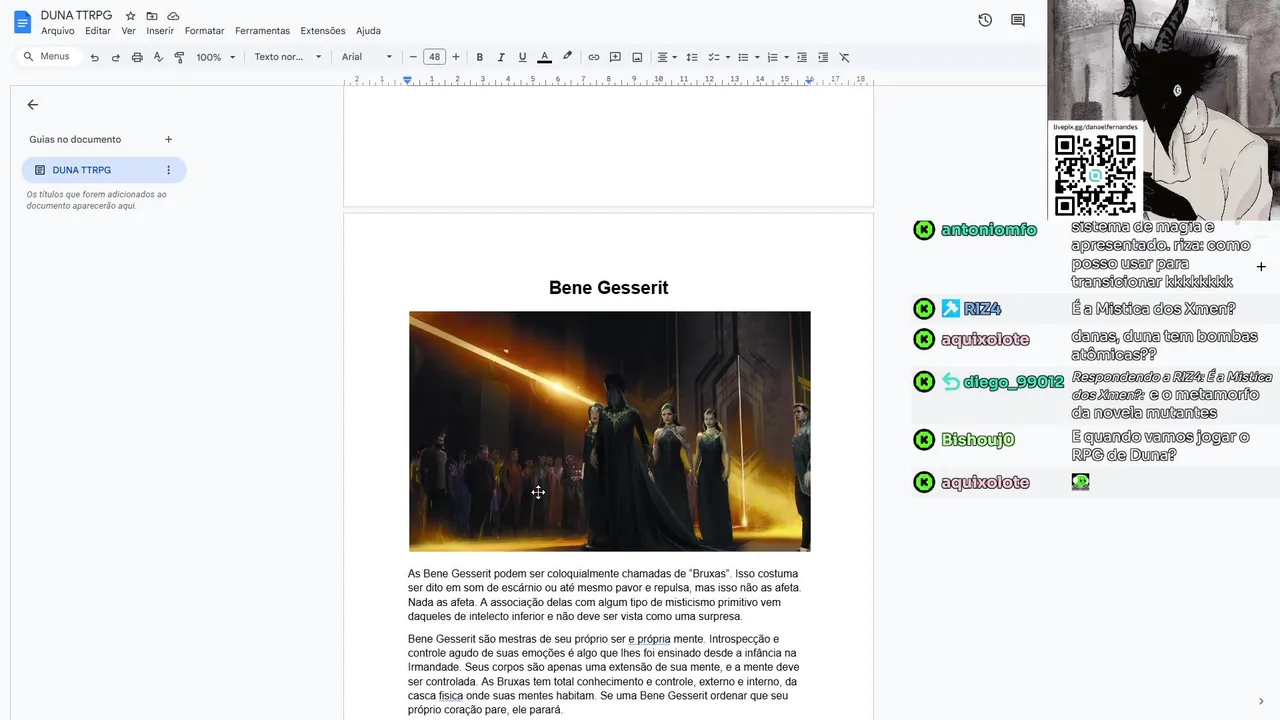
Task: Open the Editar menu
Action: pyautogui.click(x=98, y=31)
